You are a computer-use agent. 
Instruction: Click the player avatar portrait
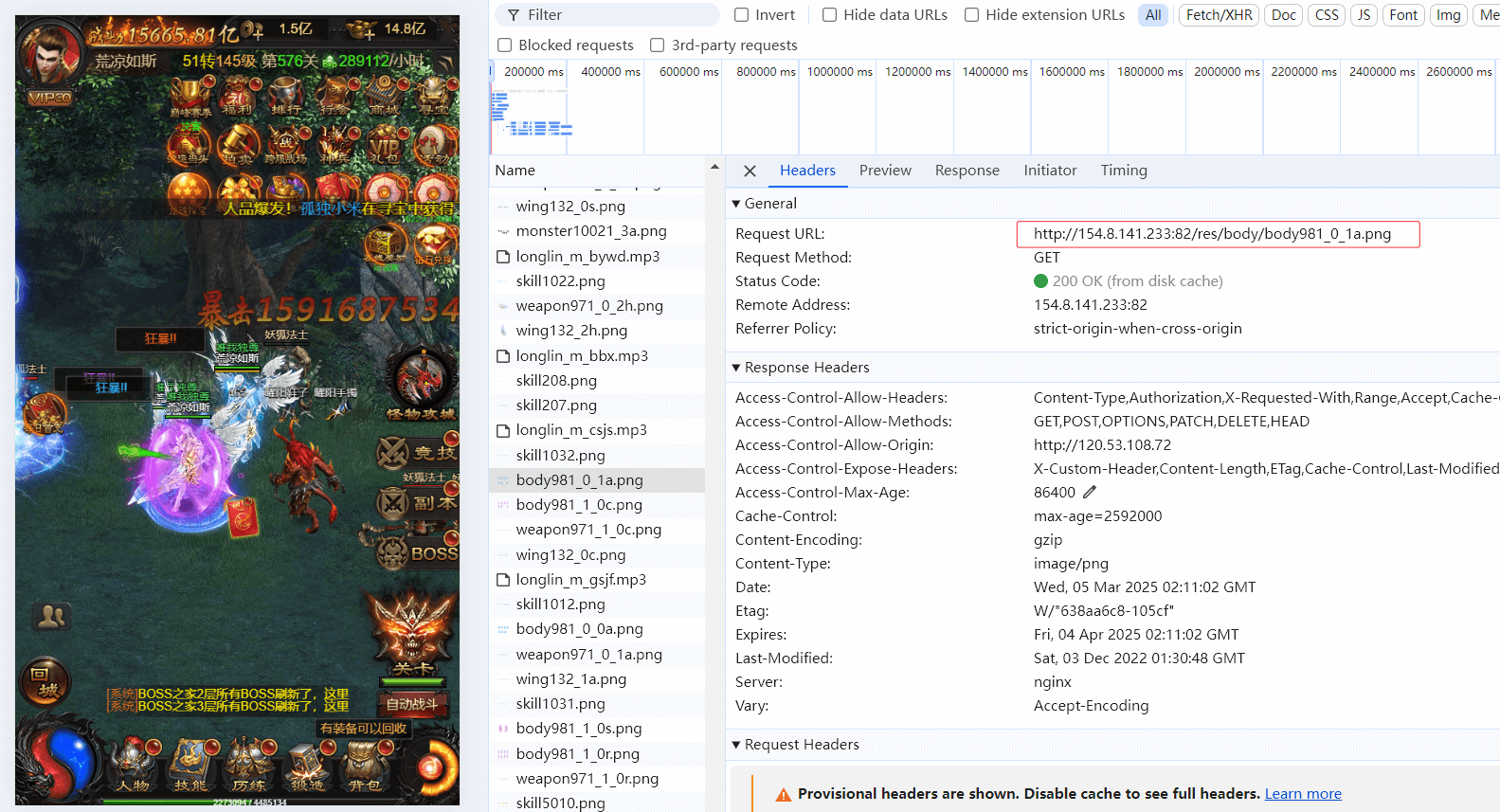[x=48, y=56]
